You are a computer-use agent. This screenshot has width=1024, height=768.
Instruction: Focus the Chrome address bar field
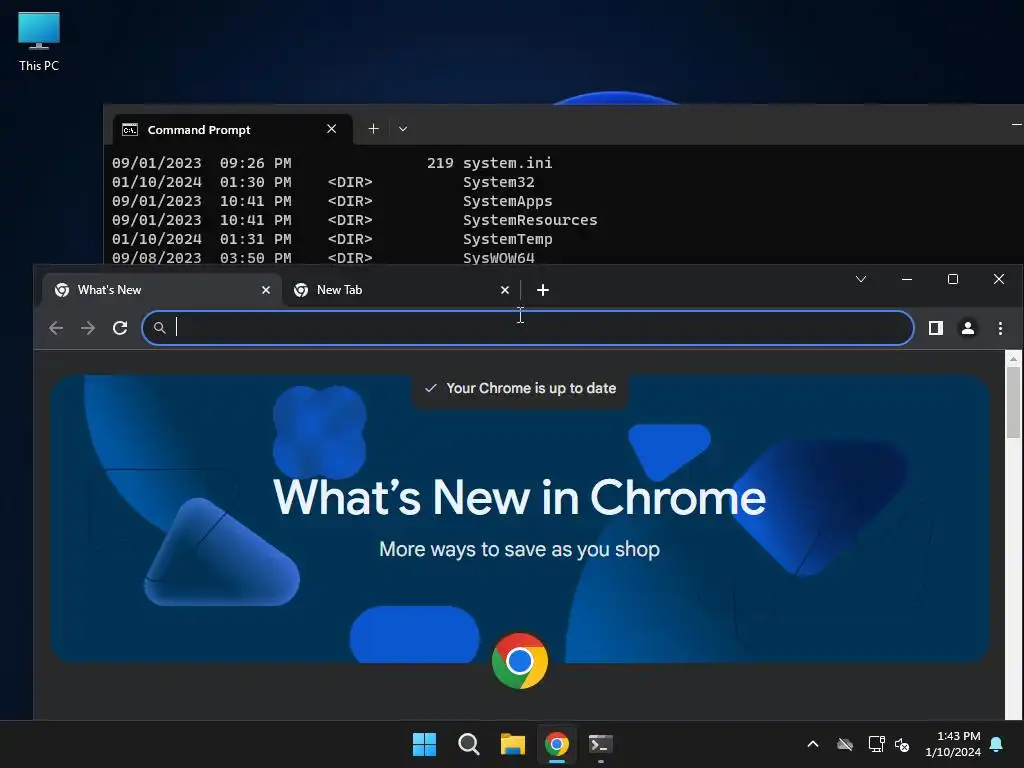click(528, 328)
